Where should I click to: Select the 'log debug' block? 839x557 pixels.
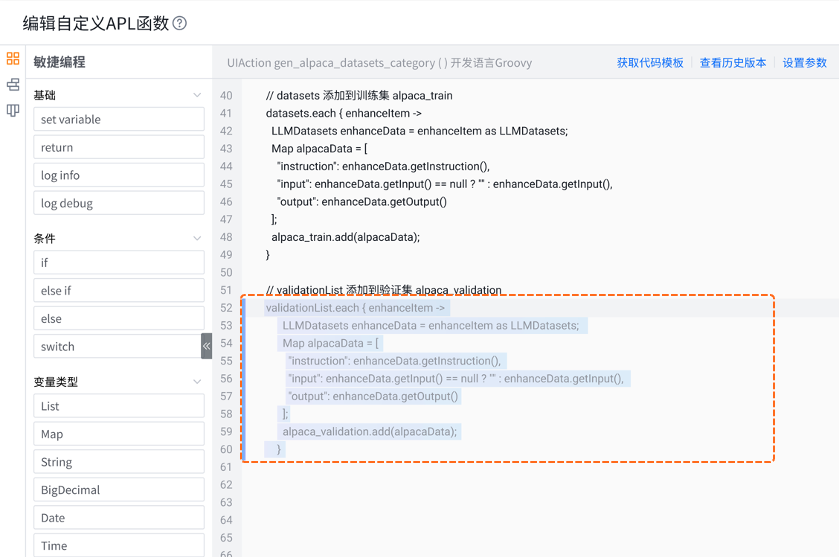click(x=118, y=203)
